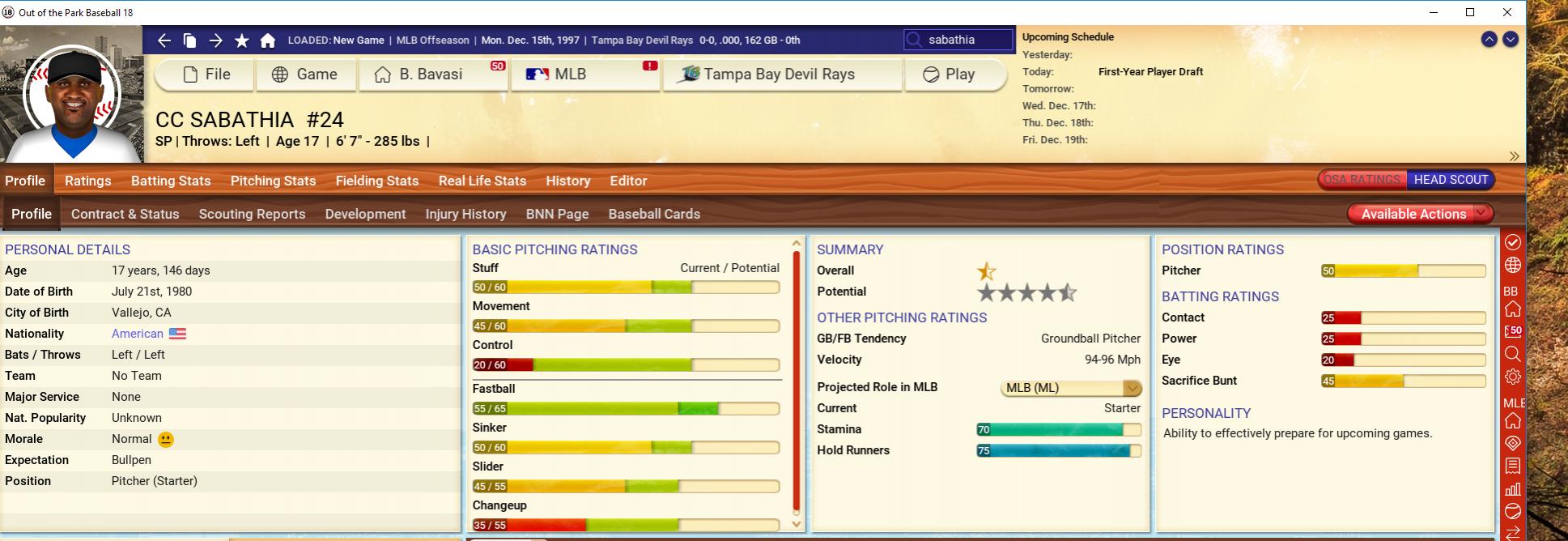This screenshot has height=541, width=1568.
Task: Open the Play menu
Action: tap(955, 75)
